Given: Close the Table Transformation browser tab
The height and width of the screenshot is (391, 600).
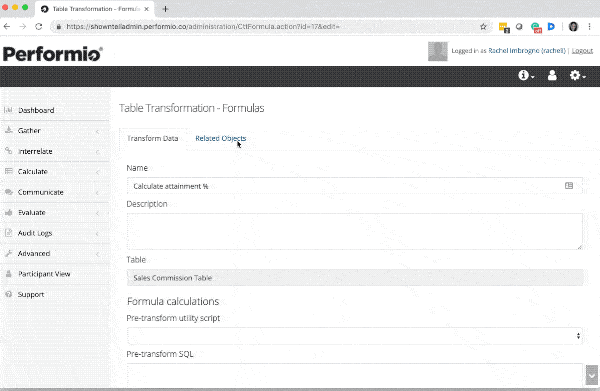Looking at the screenshot, I should [147, 9].
